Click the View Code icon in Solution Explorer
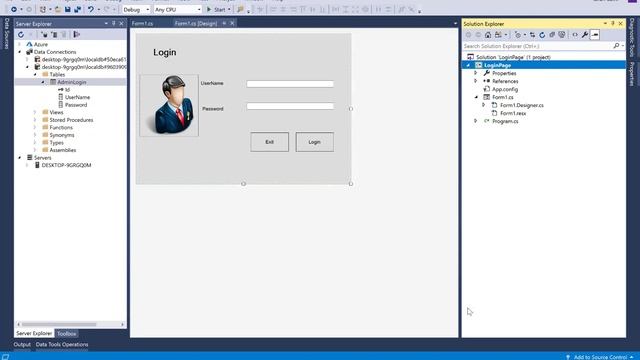Screen dimensions: 640x360 (x=575, y=35)
